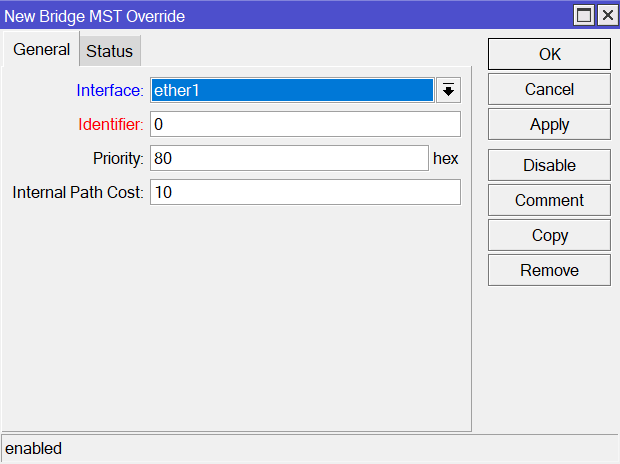The image size is (620, 464).
Task: Click the window title text
Action: pos(95,17)
